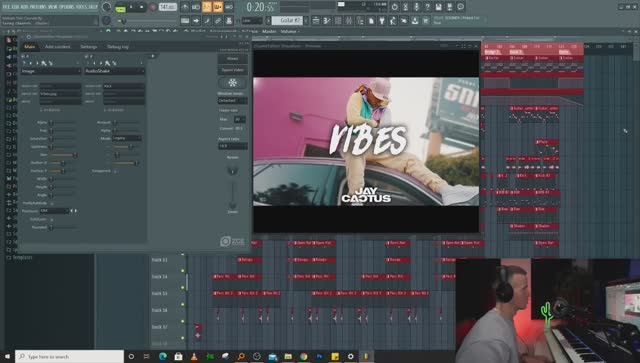640x363 pixels.
Task: Click the Wizard button
Action: (x=232, y=59)
